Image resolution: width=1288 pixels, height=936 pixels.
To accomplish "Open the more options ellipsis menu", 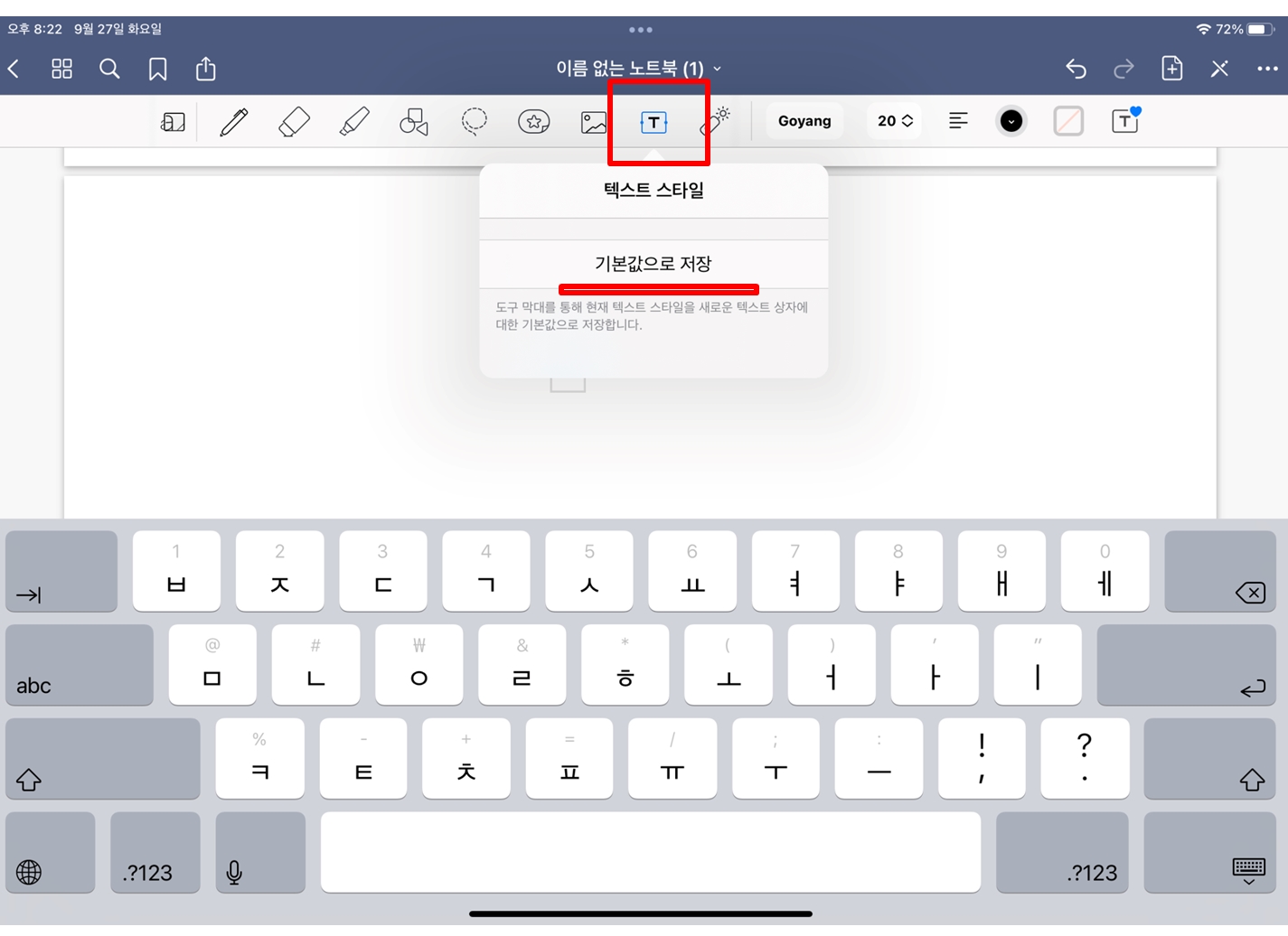I will pos(1267,69).
